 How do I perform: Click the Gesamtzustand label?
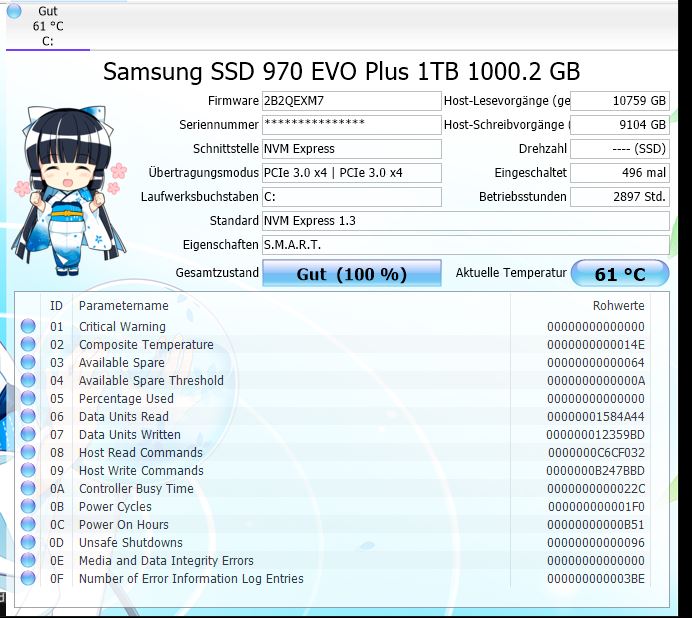pyautogui.click(x=217, y=273)
